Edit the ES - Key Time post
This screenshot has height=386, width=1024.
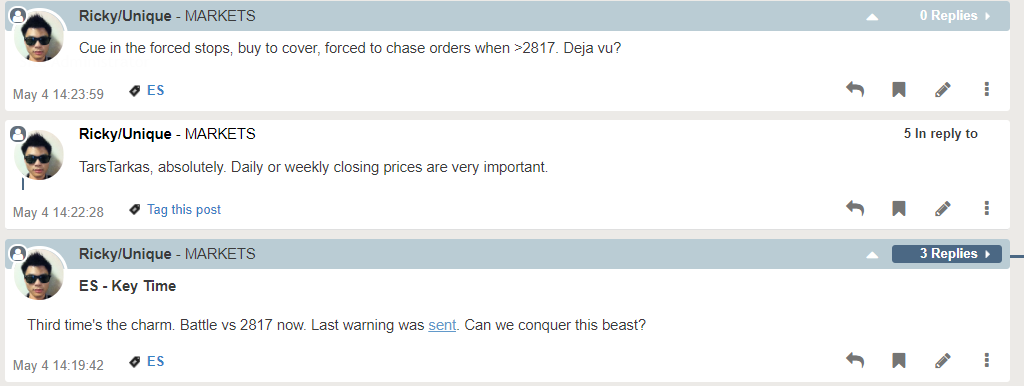click(942, 360)
